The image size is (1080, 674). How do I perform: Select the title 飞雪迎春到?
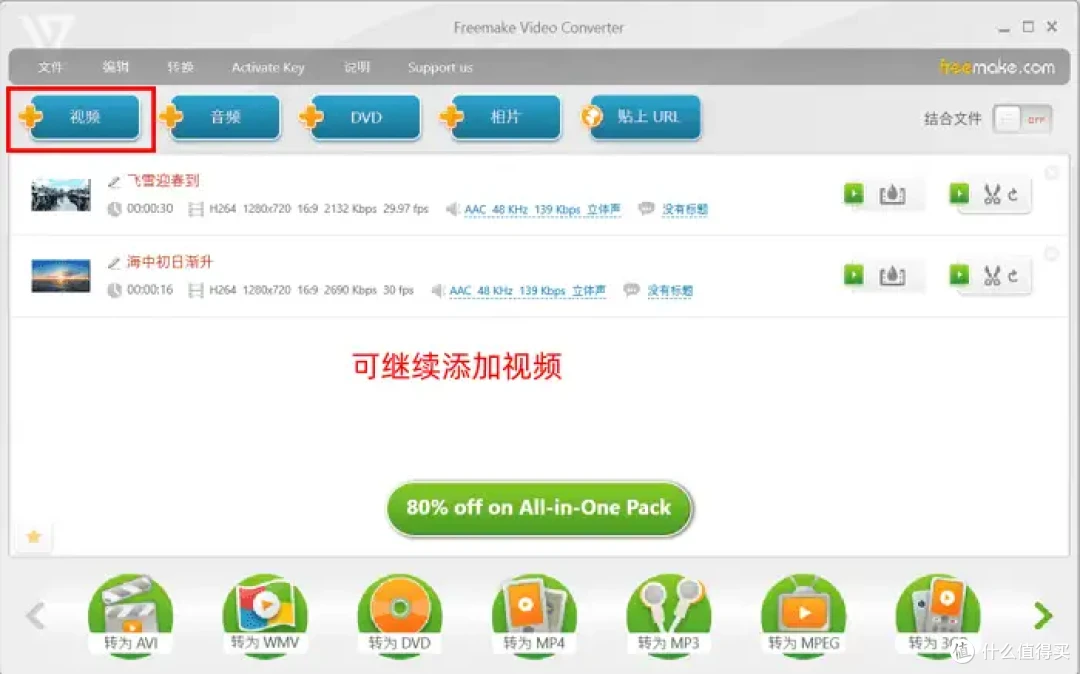(163, 181)
